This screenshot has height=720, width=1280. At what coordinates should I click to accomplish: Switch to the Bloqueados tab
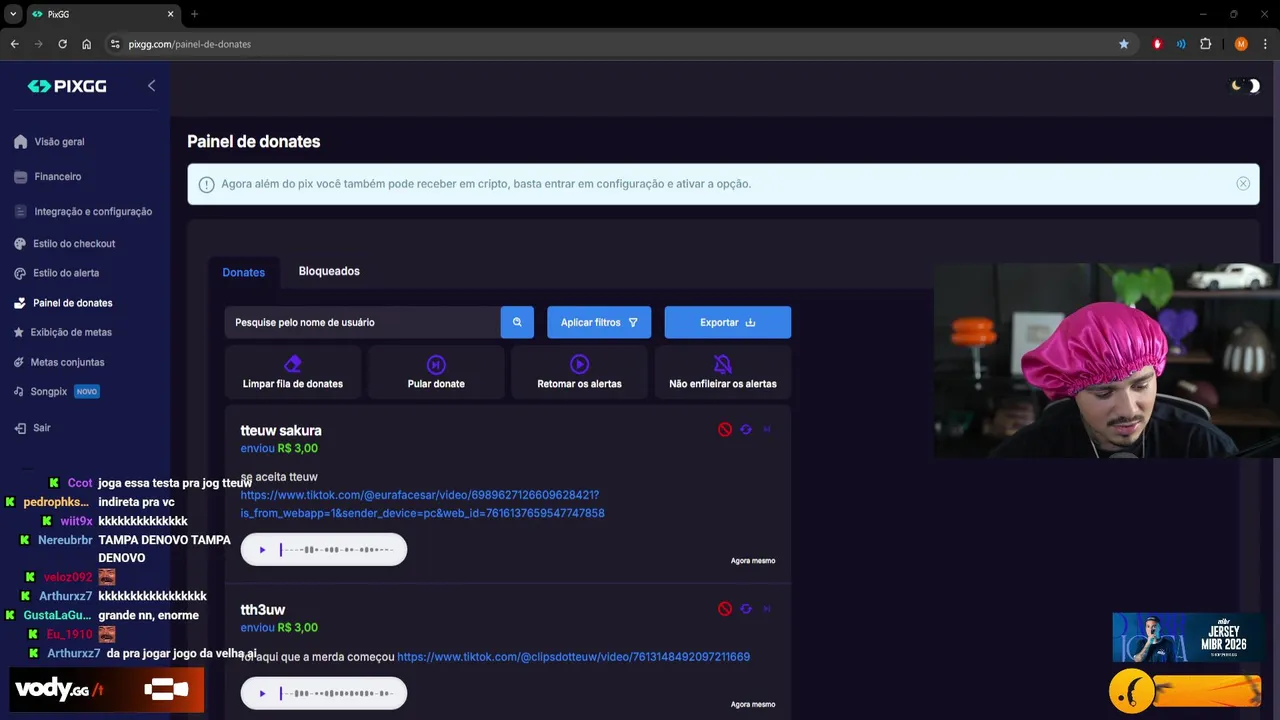[329, 271]
